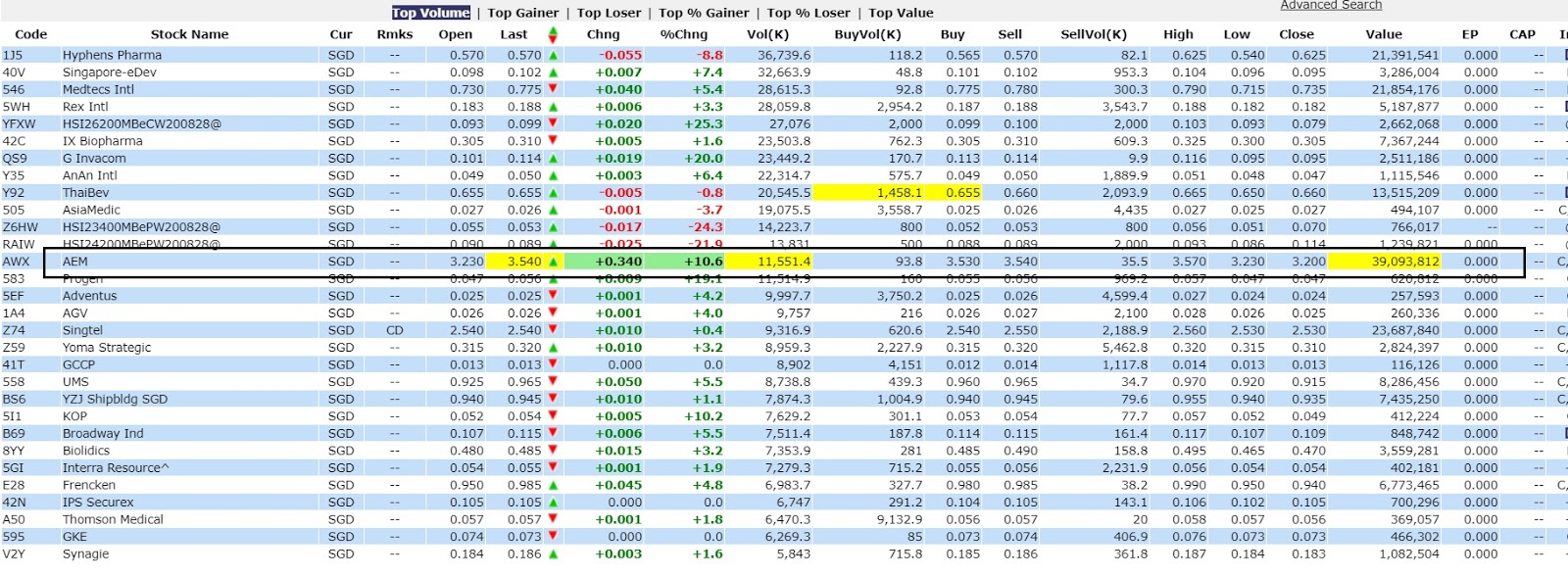
Task: Click AEM's highlighted volume 11,551.4
Action: 784,262
